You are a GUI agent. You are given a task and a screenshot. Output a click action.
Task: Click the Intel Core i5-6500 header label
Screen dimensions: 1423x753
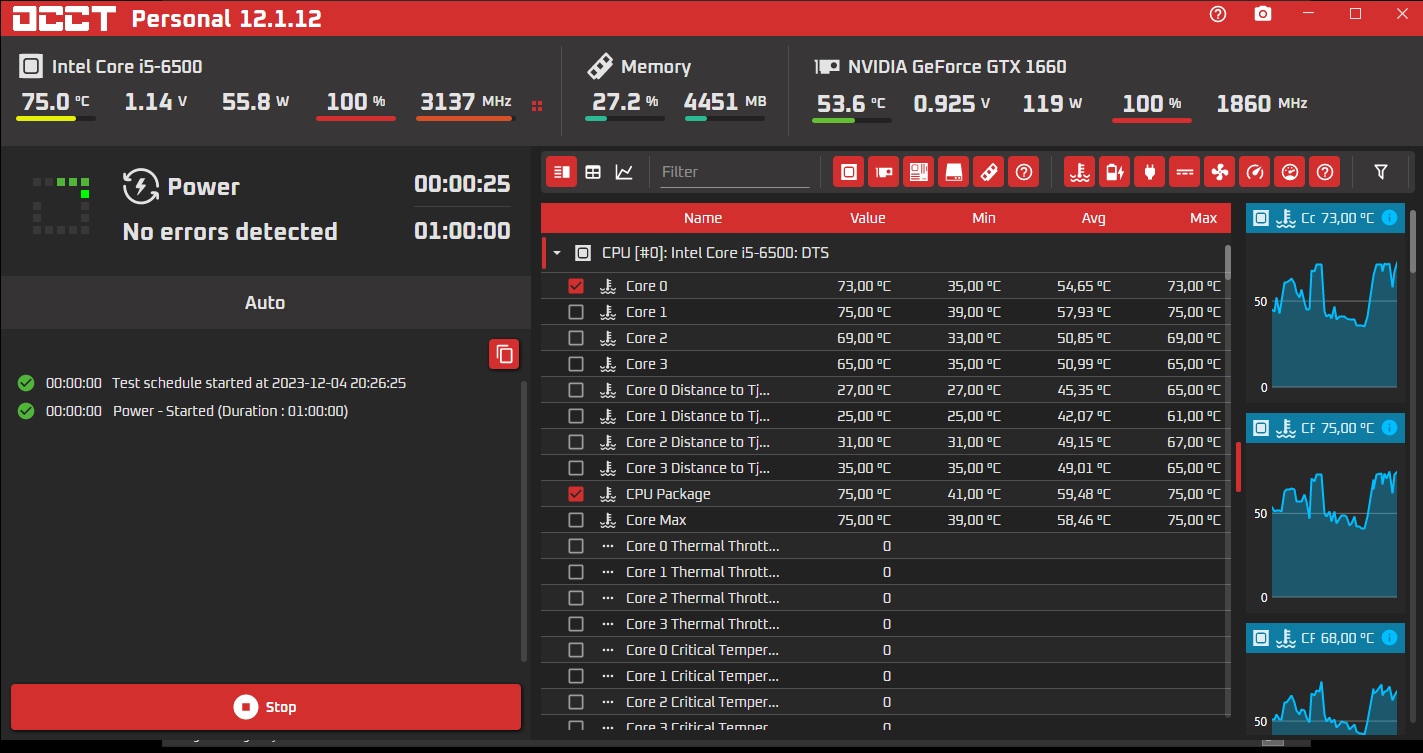coord(127,67)
